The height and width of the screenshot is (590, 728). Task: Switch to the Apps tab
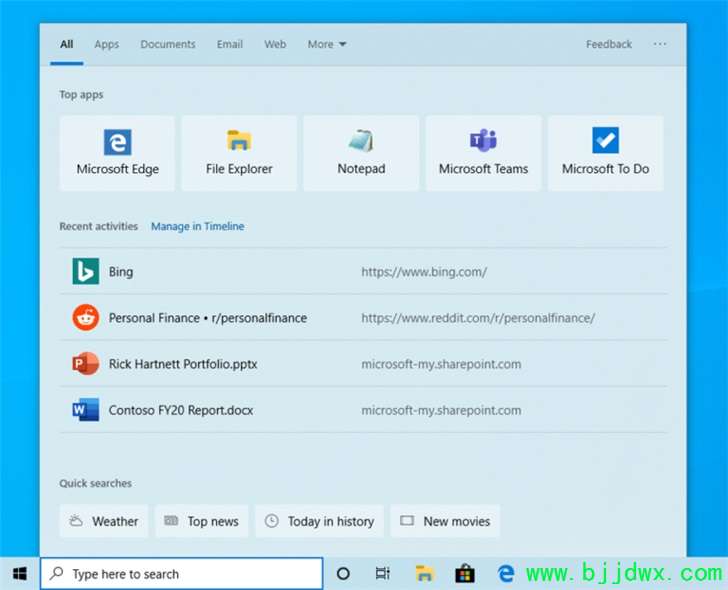point(106,44)
